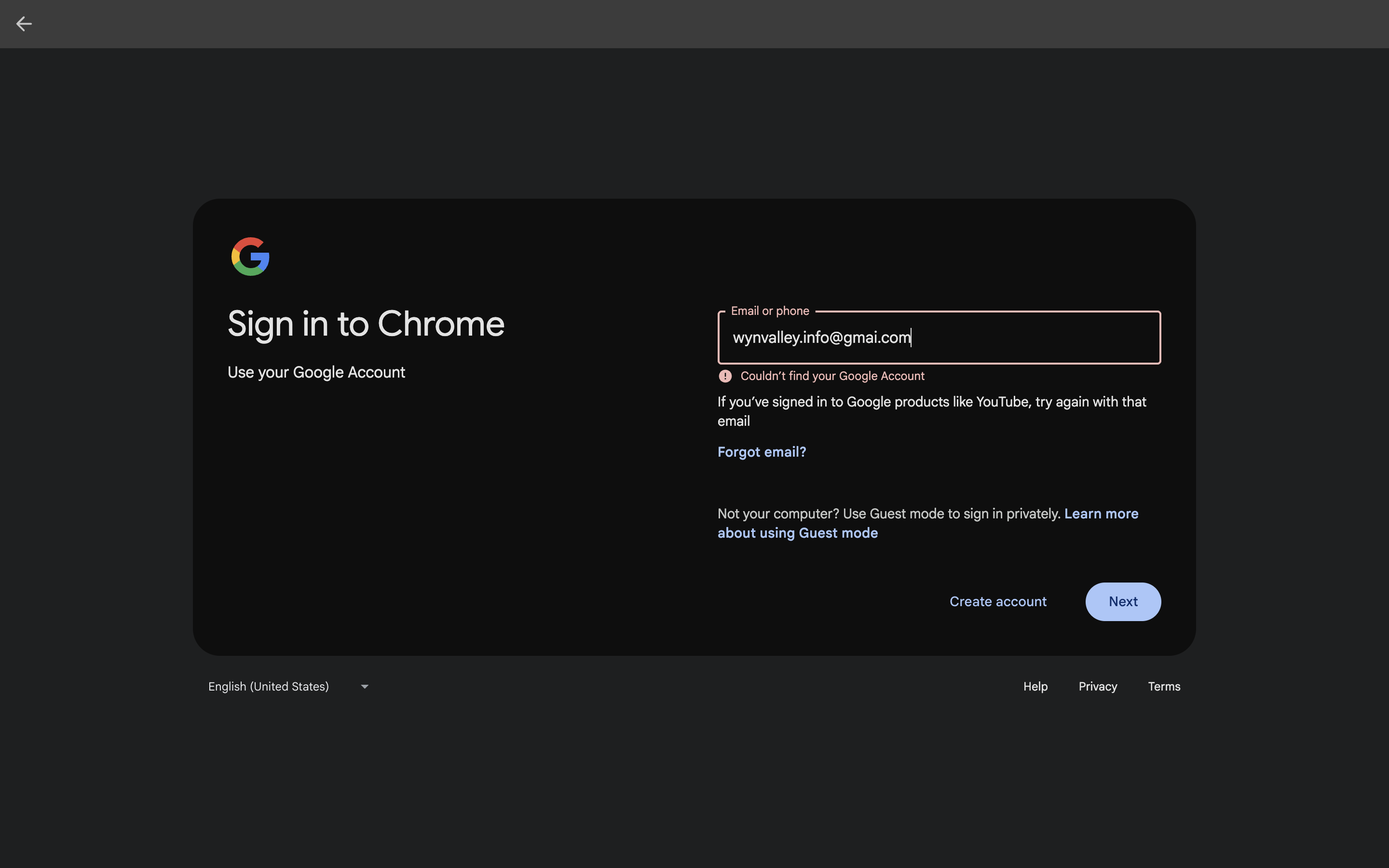Open the Forgot email? link
The height and width of the screenshot is (868, 1389).
tap(762, 452)
